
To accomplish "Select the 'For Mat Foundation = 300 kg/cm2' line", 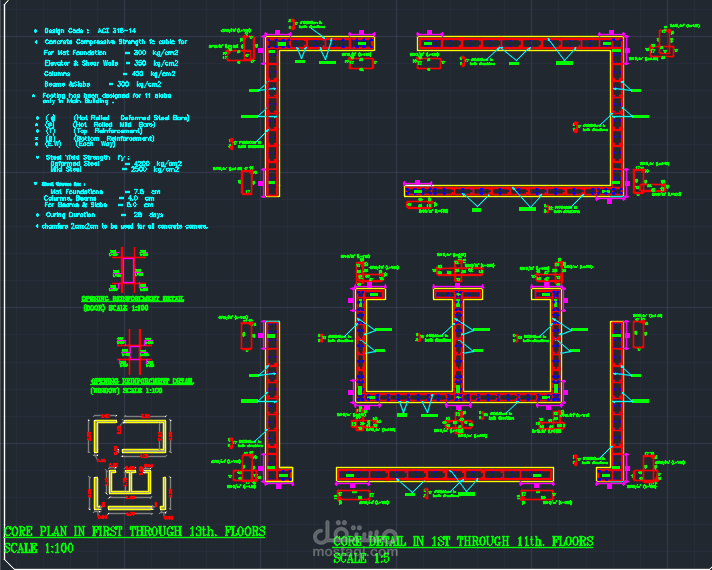I will (111, 53).
